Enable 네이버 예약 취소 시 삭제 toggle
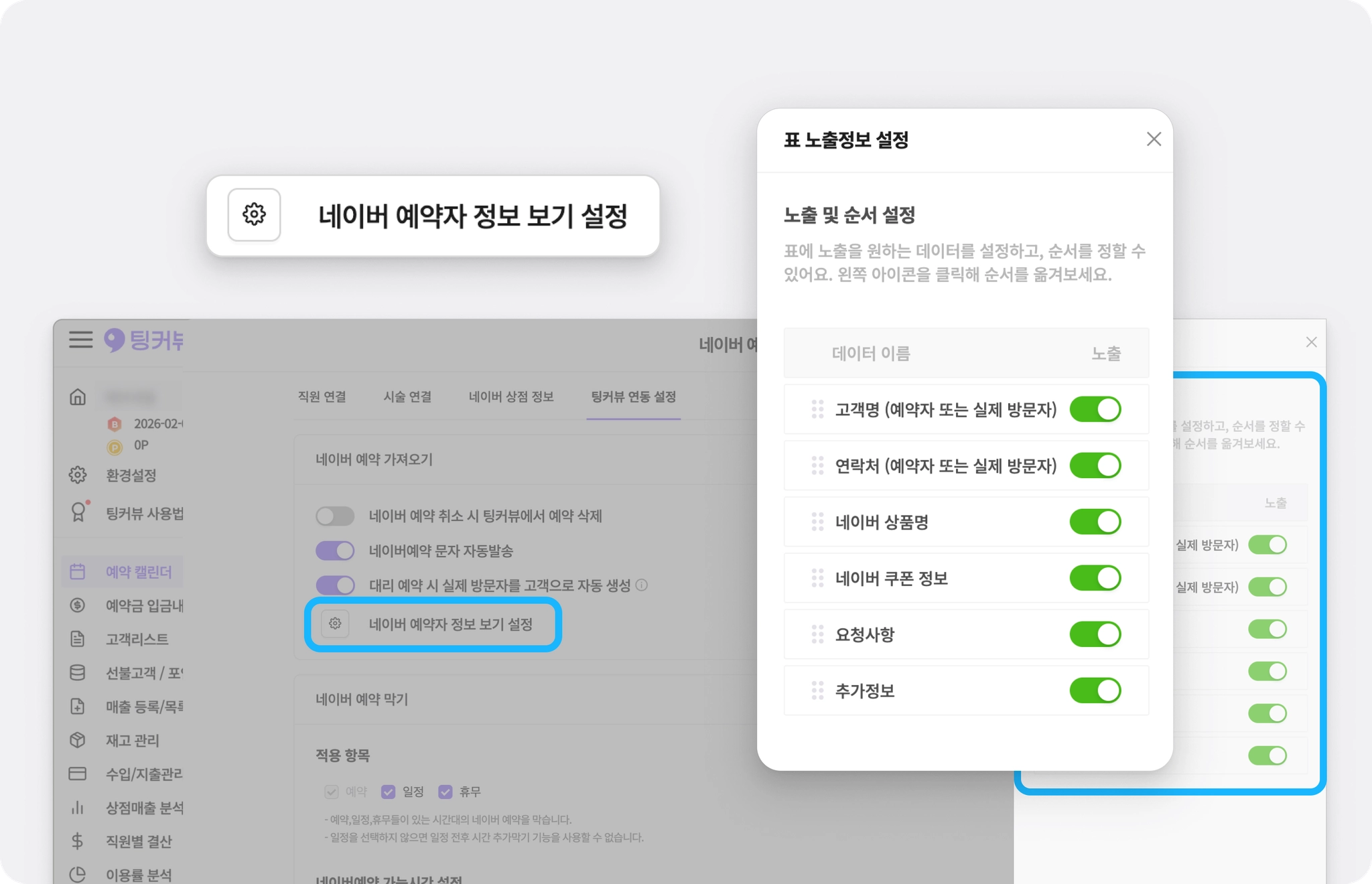Screen dimensions: 1372x884 [335, 516]
